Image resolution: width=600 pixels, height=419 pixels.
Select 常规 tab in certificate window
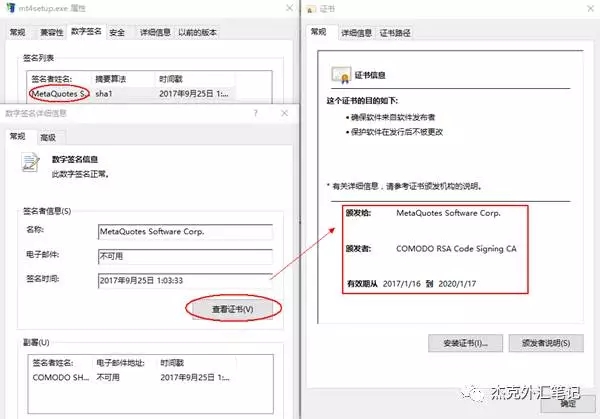pos(318,31)
